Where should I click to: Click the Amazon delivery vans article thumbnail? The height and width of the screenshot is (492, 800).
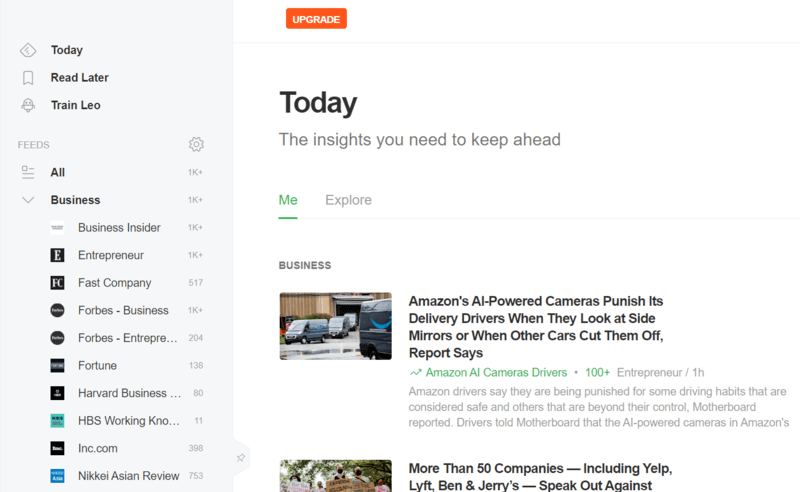[336, 326]
